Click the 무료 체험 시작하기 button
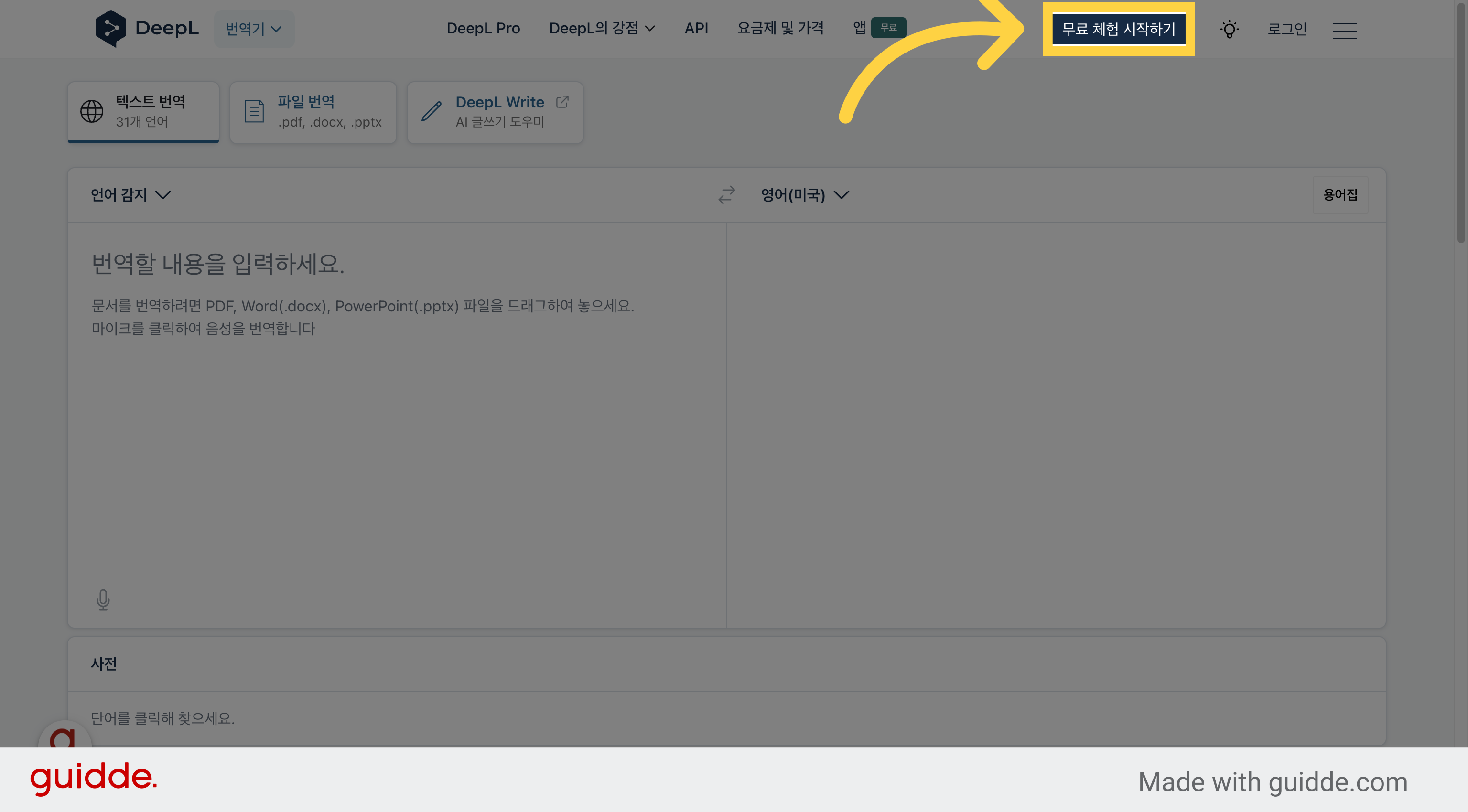The height and width of the screenshot is (812, 1468). [1119, 29]
